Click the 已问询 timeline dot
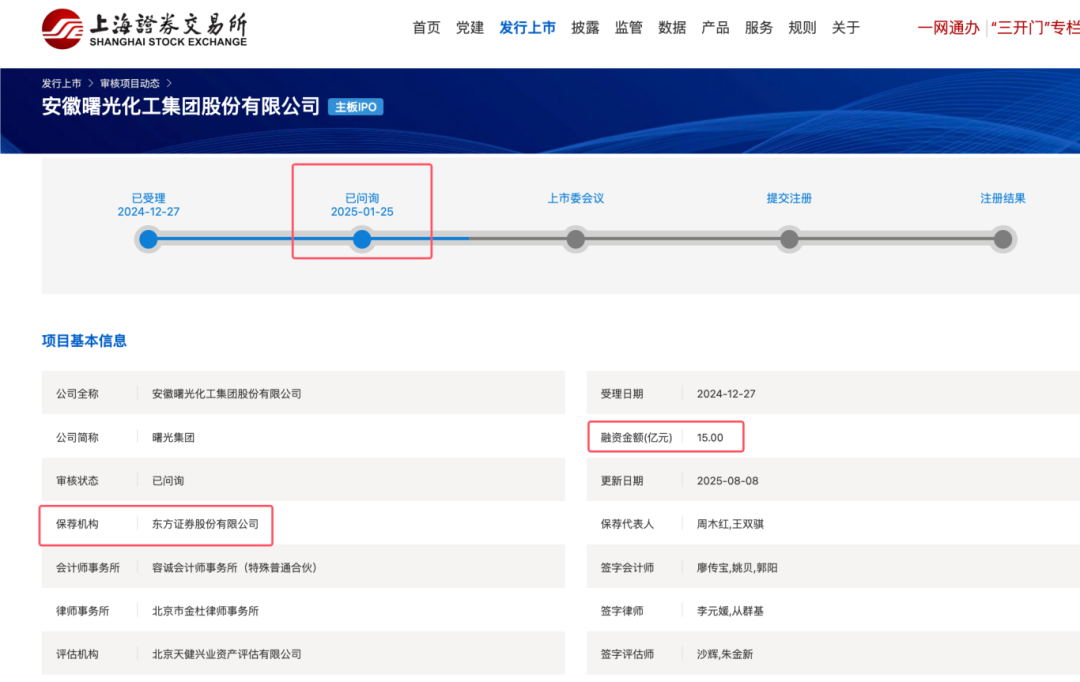The height and width of the screenshot is (682, 1080). tap(362, 239)
